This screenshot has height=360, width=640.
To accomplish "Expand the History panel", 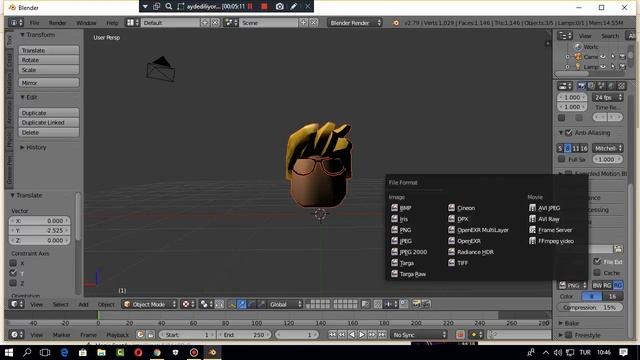I will [x=23, y=147].
